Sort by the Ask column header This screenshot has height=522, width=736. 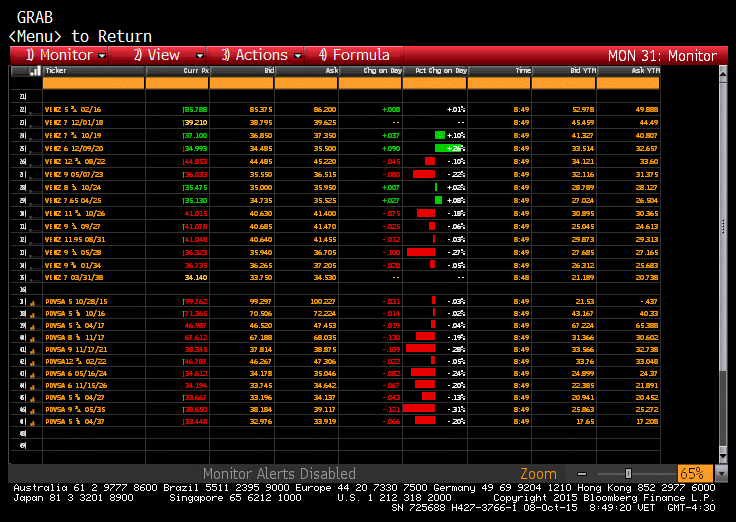306,71
